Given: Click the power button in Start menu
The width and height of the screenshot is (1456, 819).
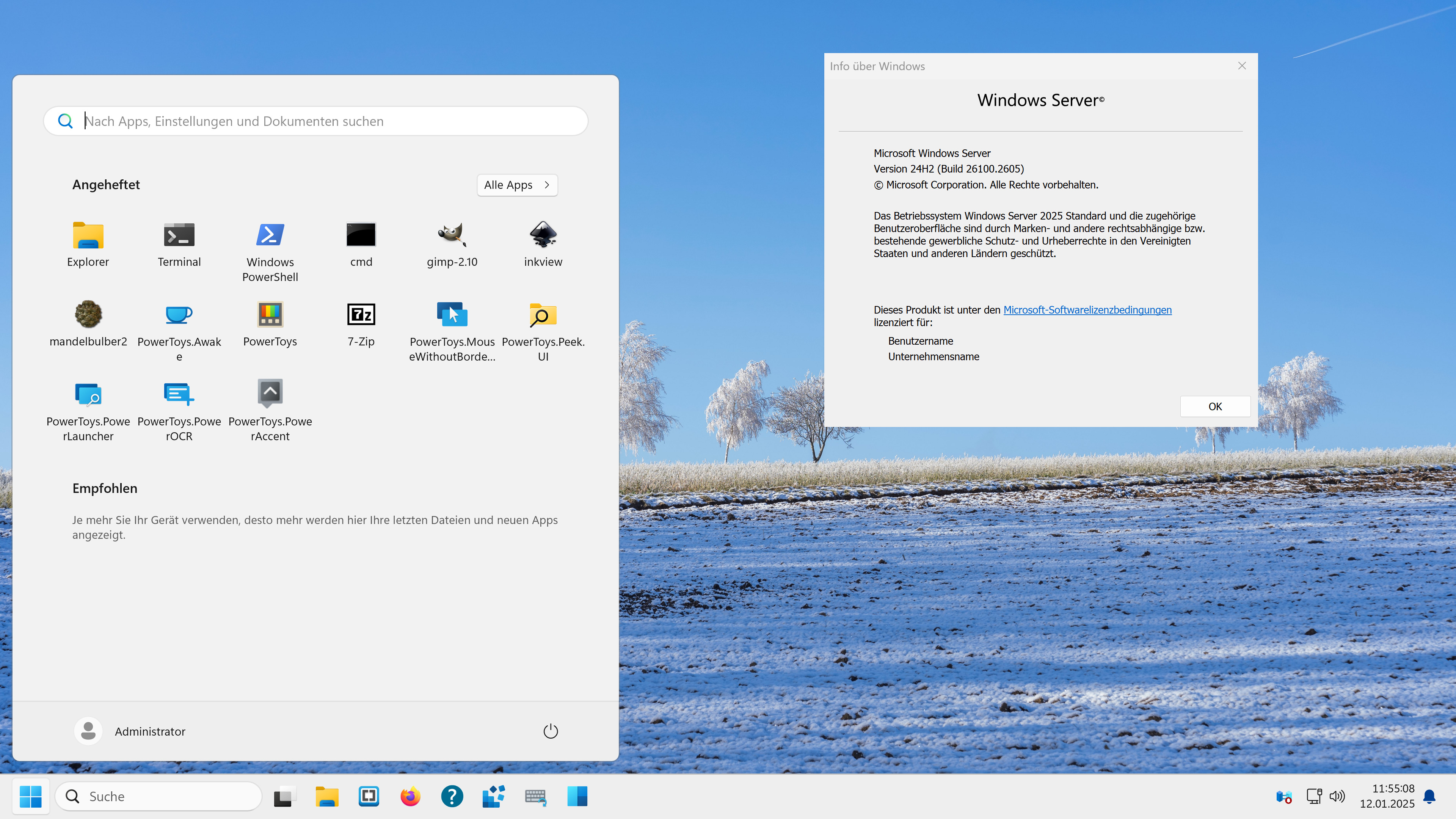Looking at the screenshot, I should 550,730.
